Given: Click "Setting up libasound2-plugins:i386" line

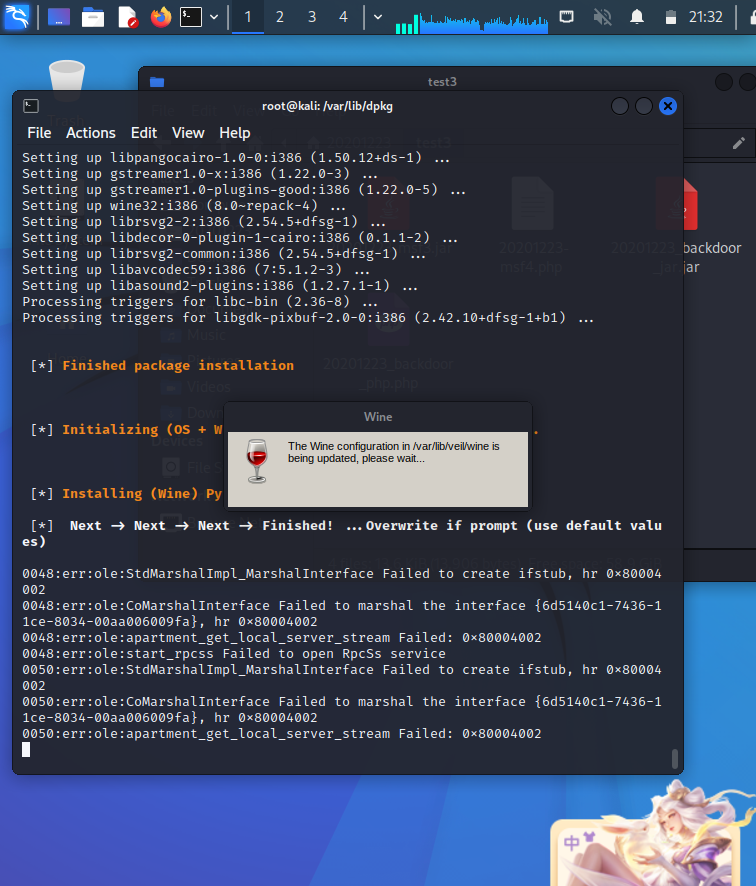Looking at the screenshot, I should 220,285.
